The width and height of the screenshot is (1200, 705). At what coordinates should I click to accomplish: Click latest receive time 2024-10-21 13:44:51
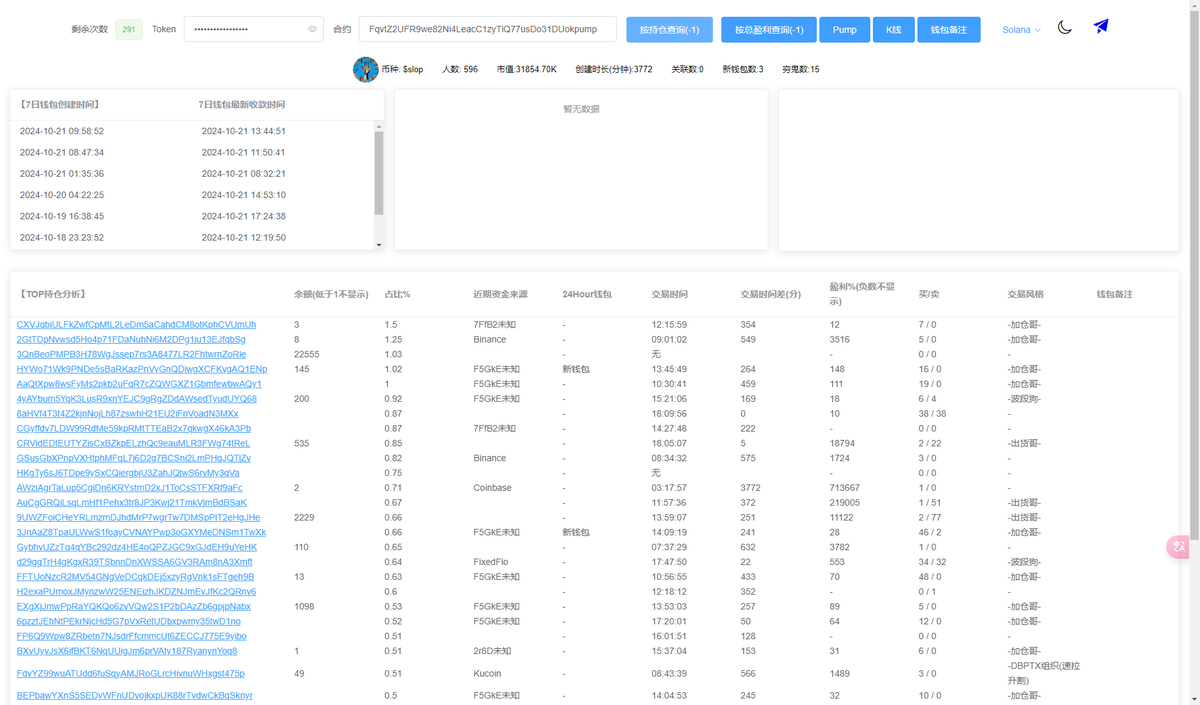[244, 131]
